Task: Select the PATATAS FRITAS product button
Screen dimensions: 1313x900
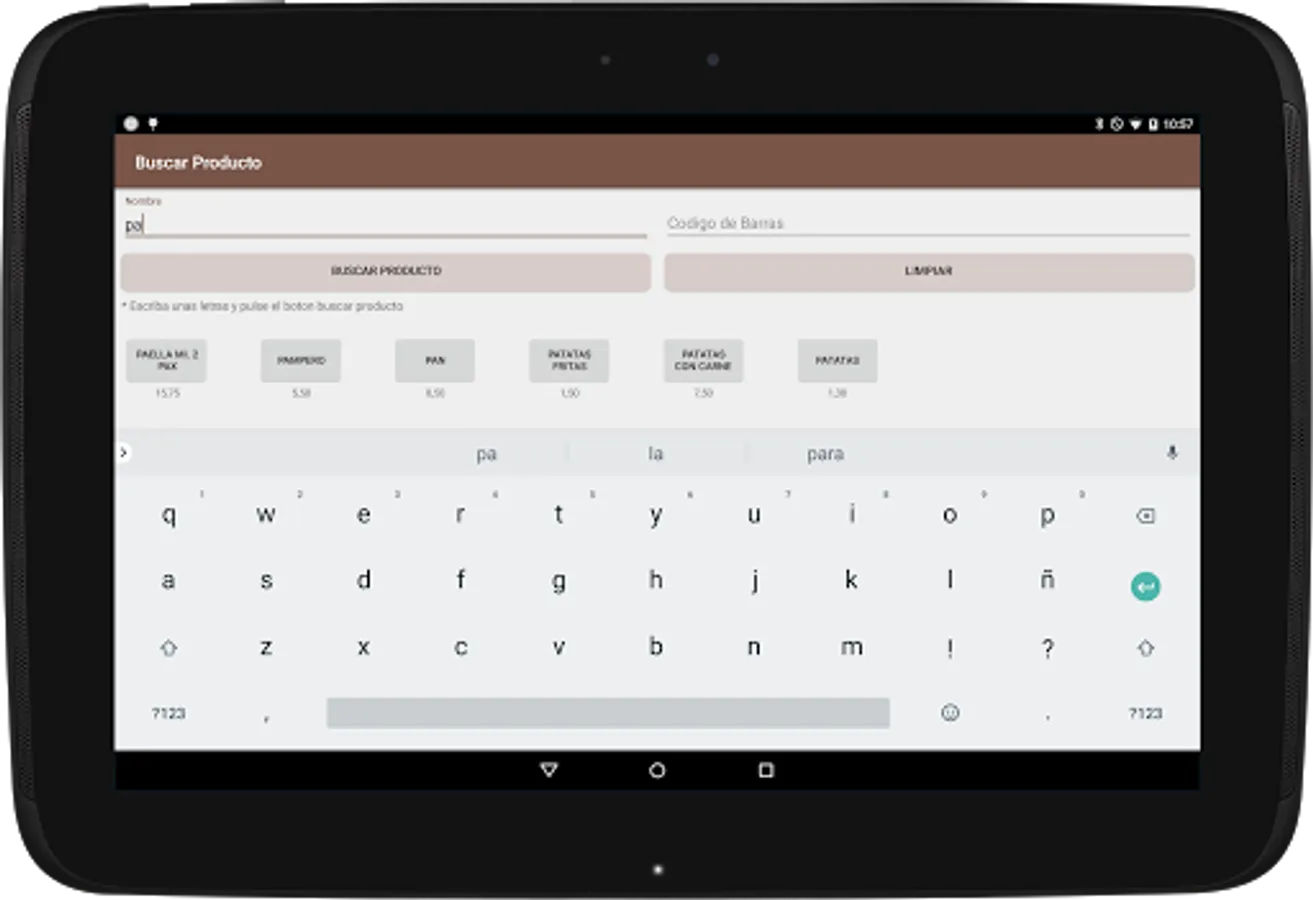Action: [x=569, y=360]
